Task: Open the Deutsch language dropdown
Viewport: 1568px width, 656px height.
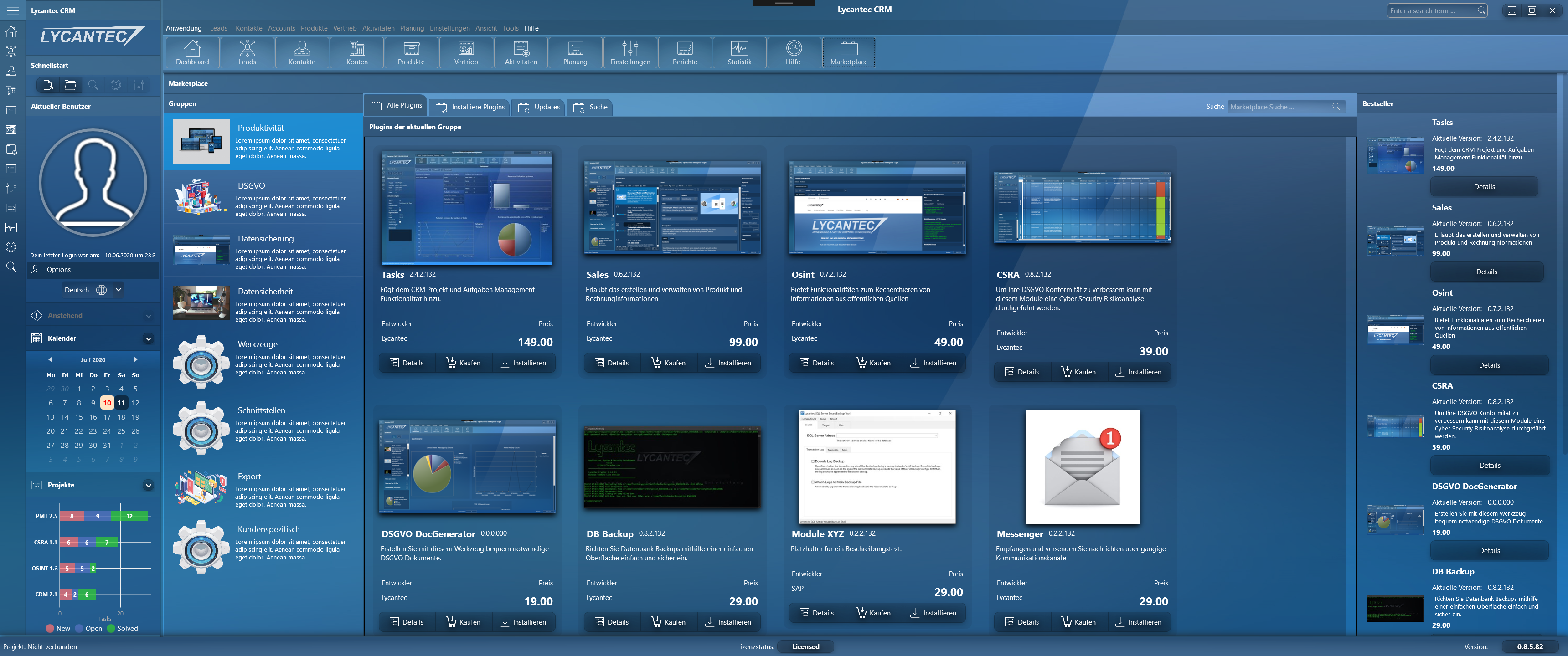Action: [x=119, y=290]
